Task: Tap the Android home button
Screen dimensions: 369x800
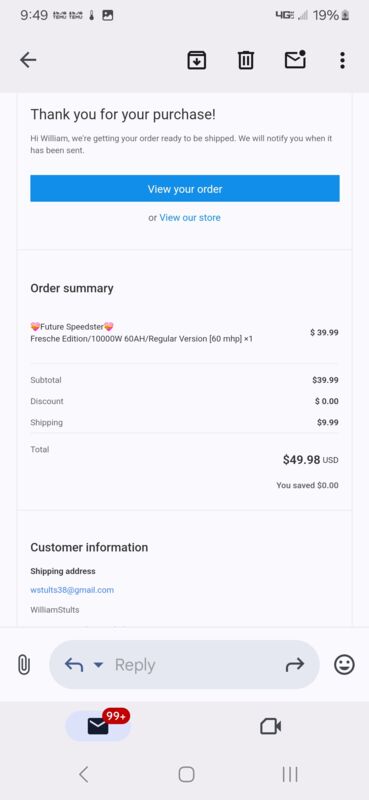Action: point(186,774)
